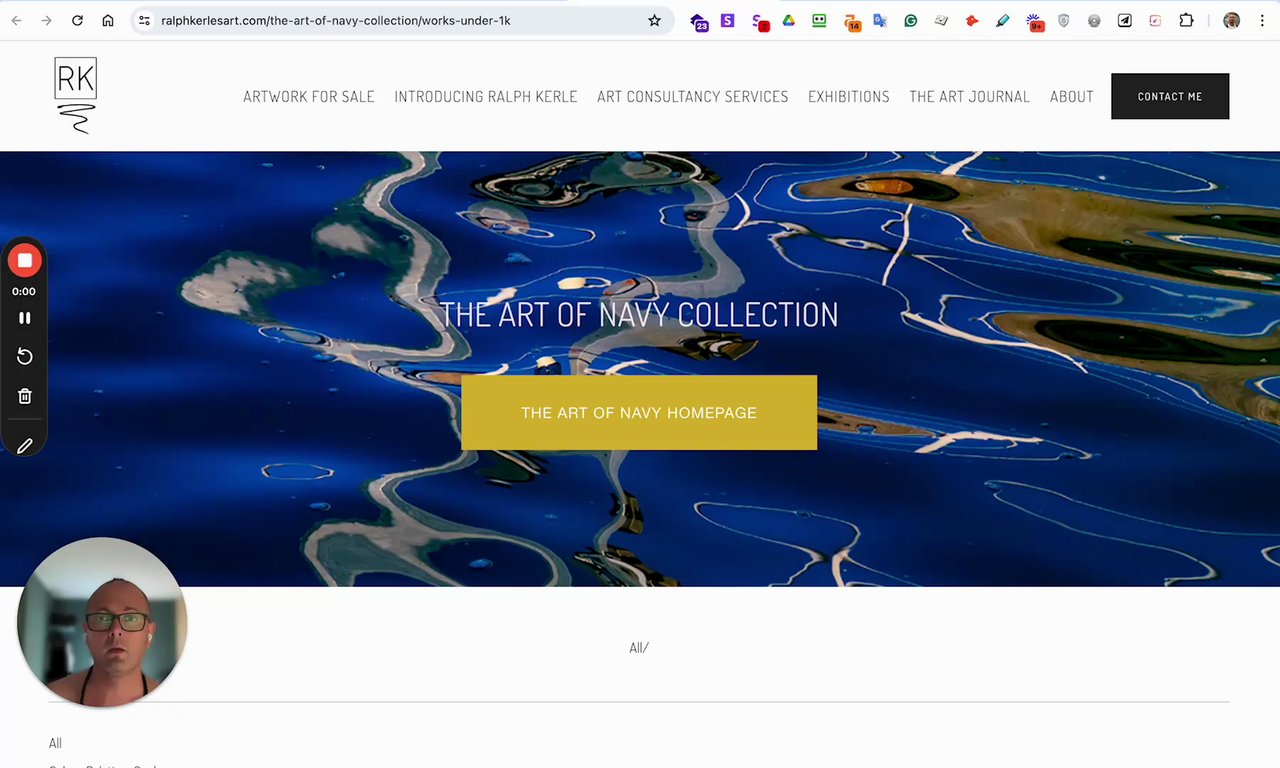View site information icon in address bar
This screenshot has width=1280, height=768.
tap(144, 20)
